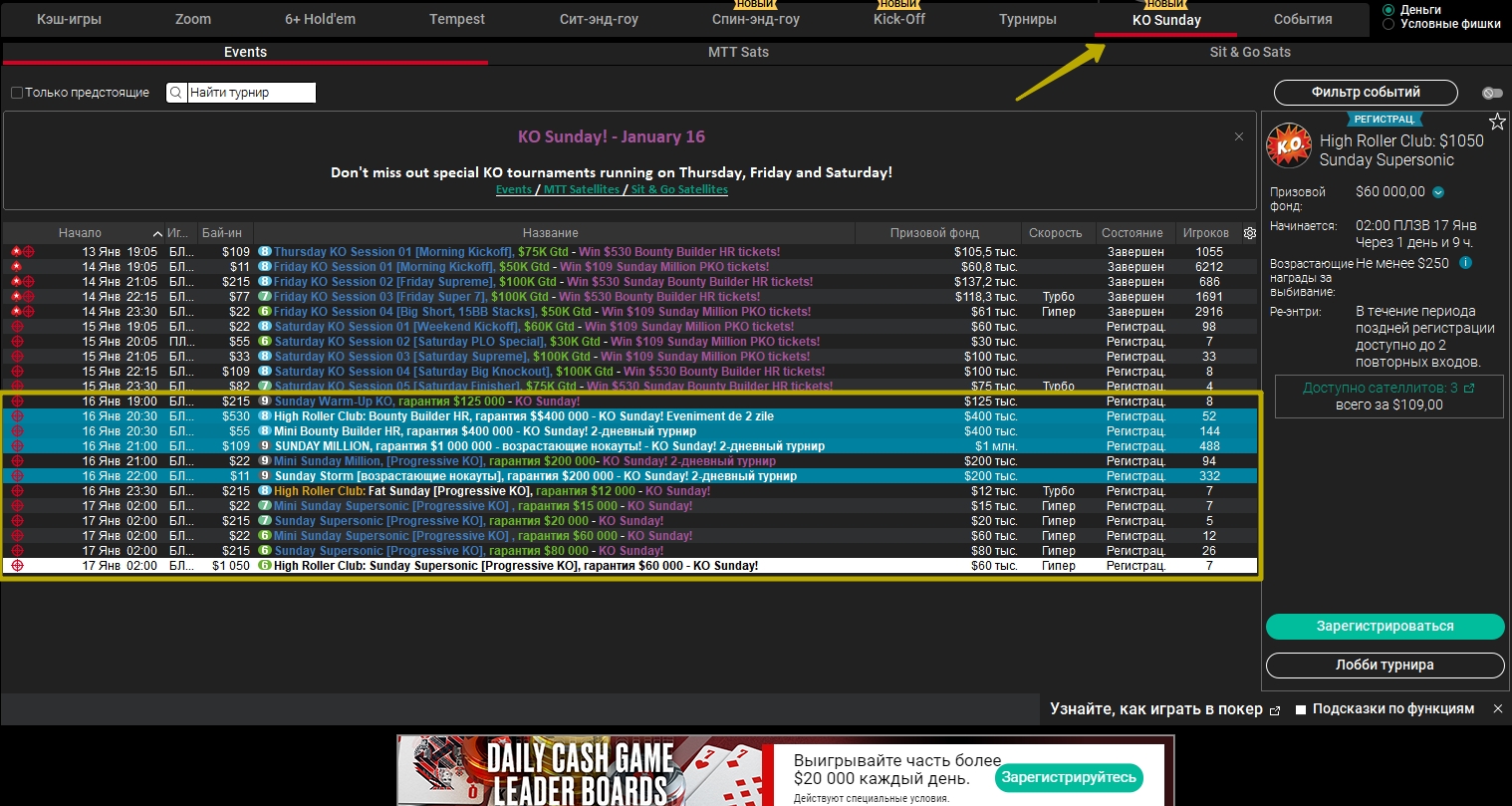This screenshot has width=1512, height=806.
Task: Switch to the Zoom tab
Action: [193, 19]
